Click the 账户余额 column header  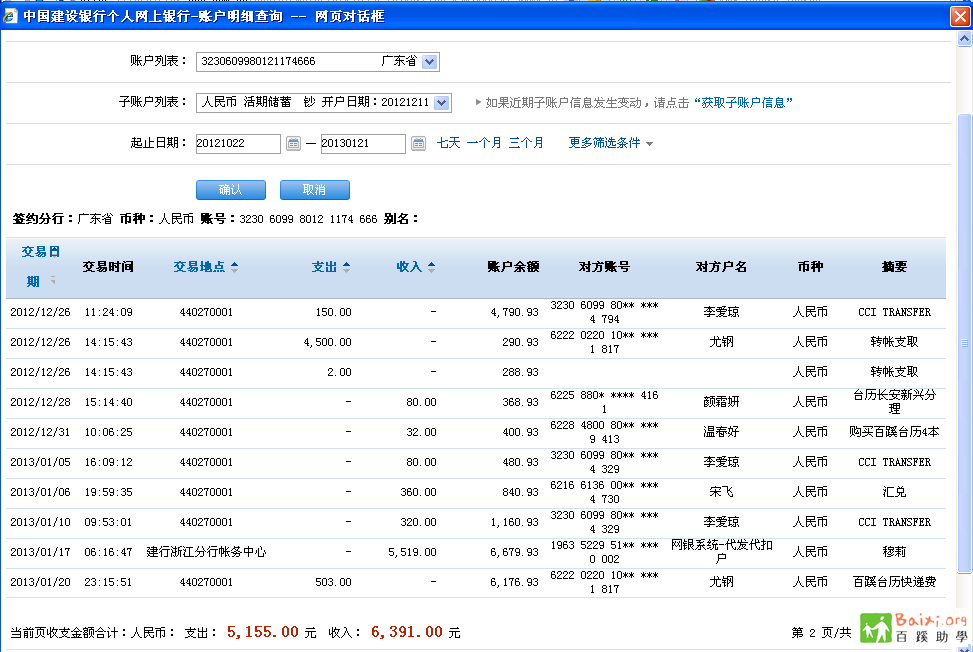[x=513, y=267]
